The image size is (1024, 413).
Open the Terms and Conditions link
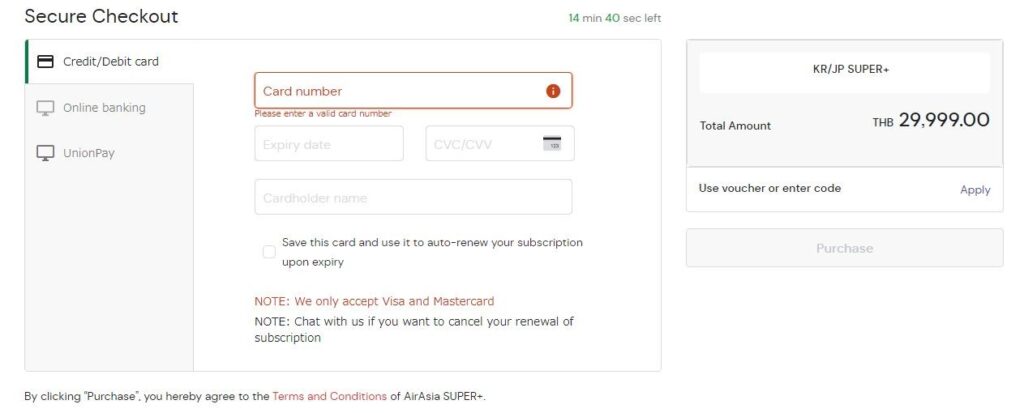point(329,396)
